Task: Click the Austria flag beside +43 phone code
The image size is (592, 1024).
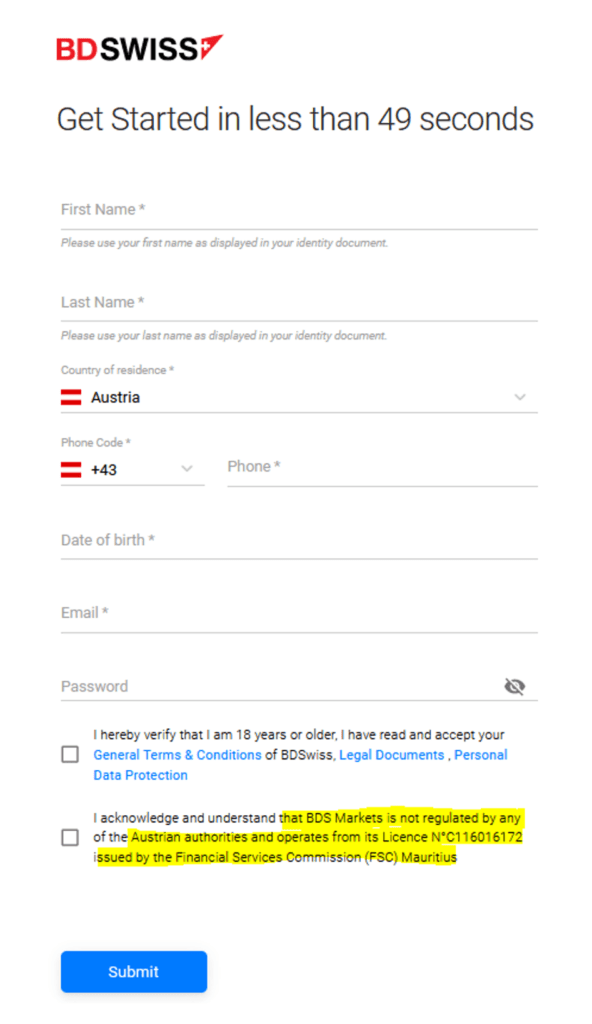Action: [x=71, y=470]
